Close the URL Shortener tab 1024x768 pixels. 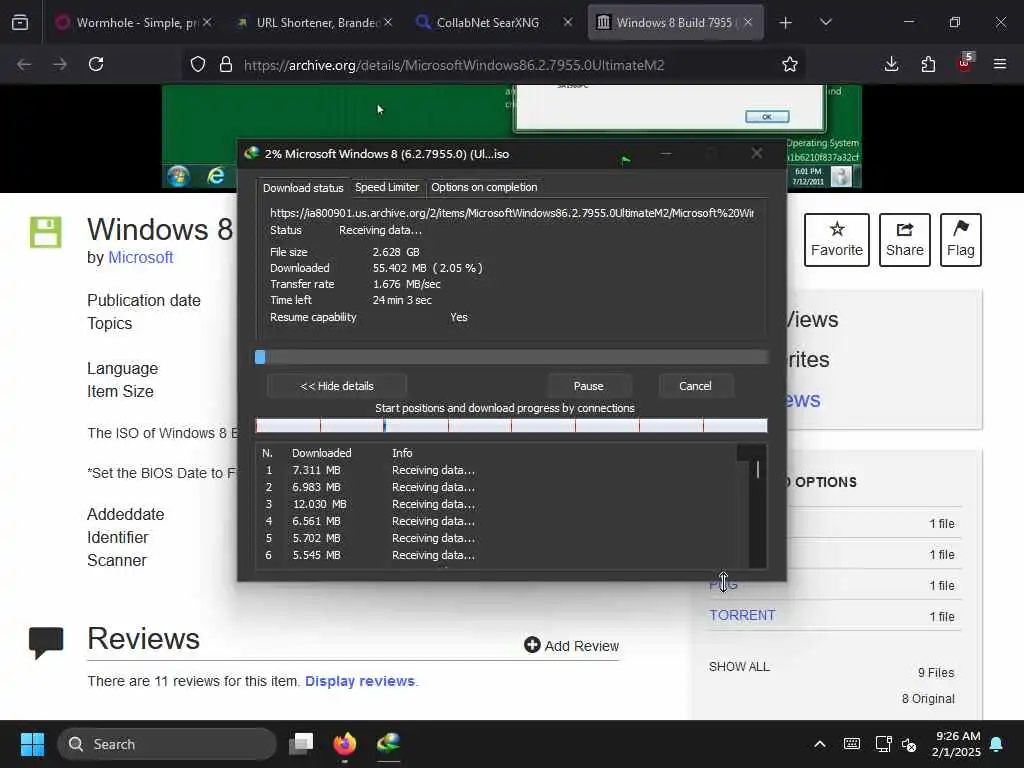tap(388, 22)
